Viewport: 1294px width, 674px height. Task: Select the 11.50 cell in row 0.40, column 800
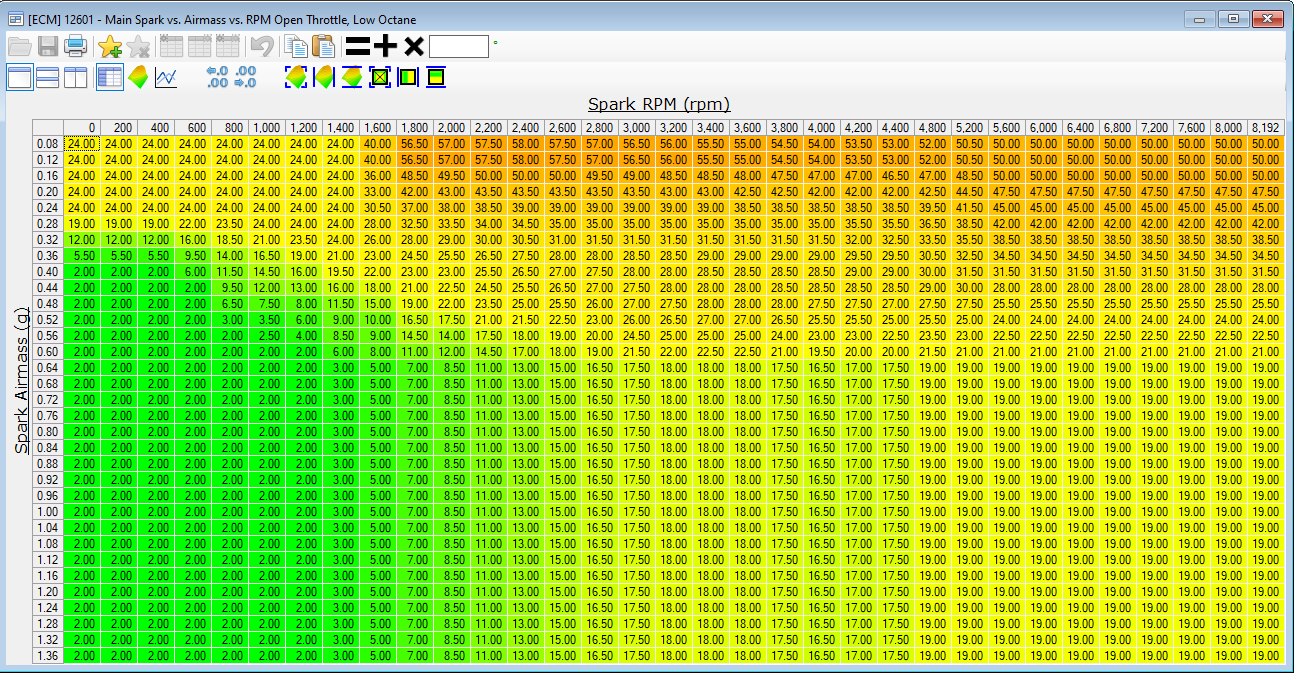[x=230, y=271]
